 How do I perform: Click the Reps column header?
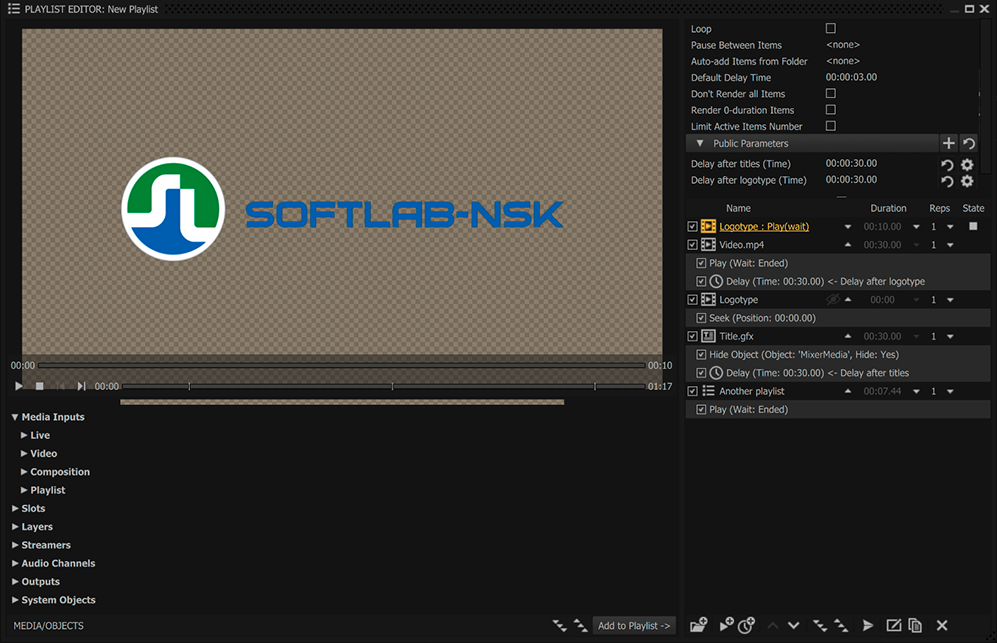[x=939, y=208]
